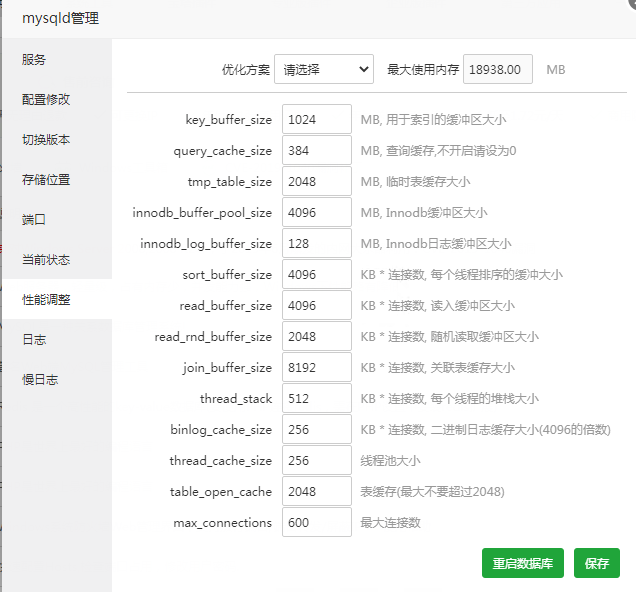
Task: Edit the binlog_cache_size value
Action: [x=317, y=429]
